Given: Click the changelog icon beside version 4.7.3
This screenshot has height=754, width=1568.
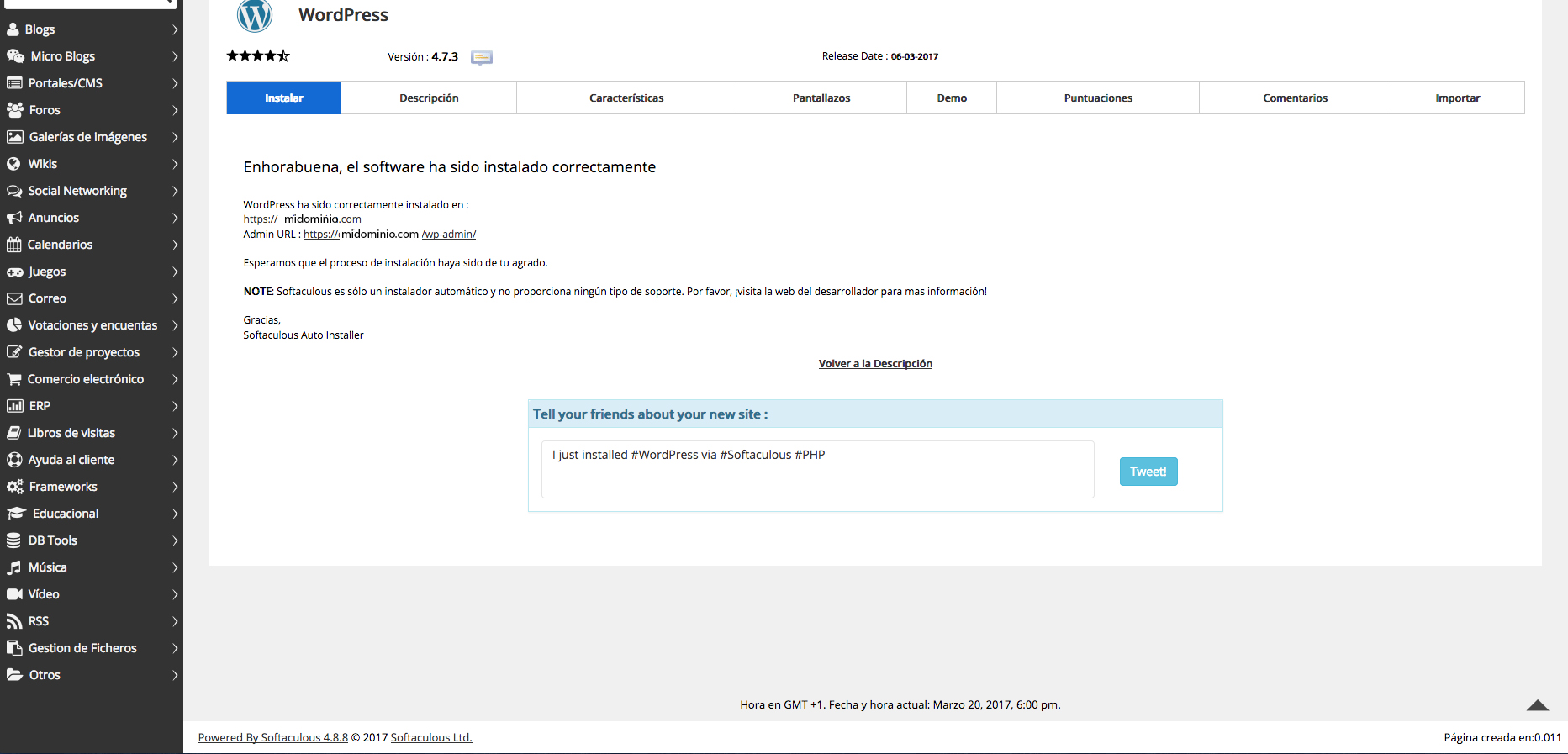Looking at the screenshot, I should coord(482,57).
